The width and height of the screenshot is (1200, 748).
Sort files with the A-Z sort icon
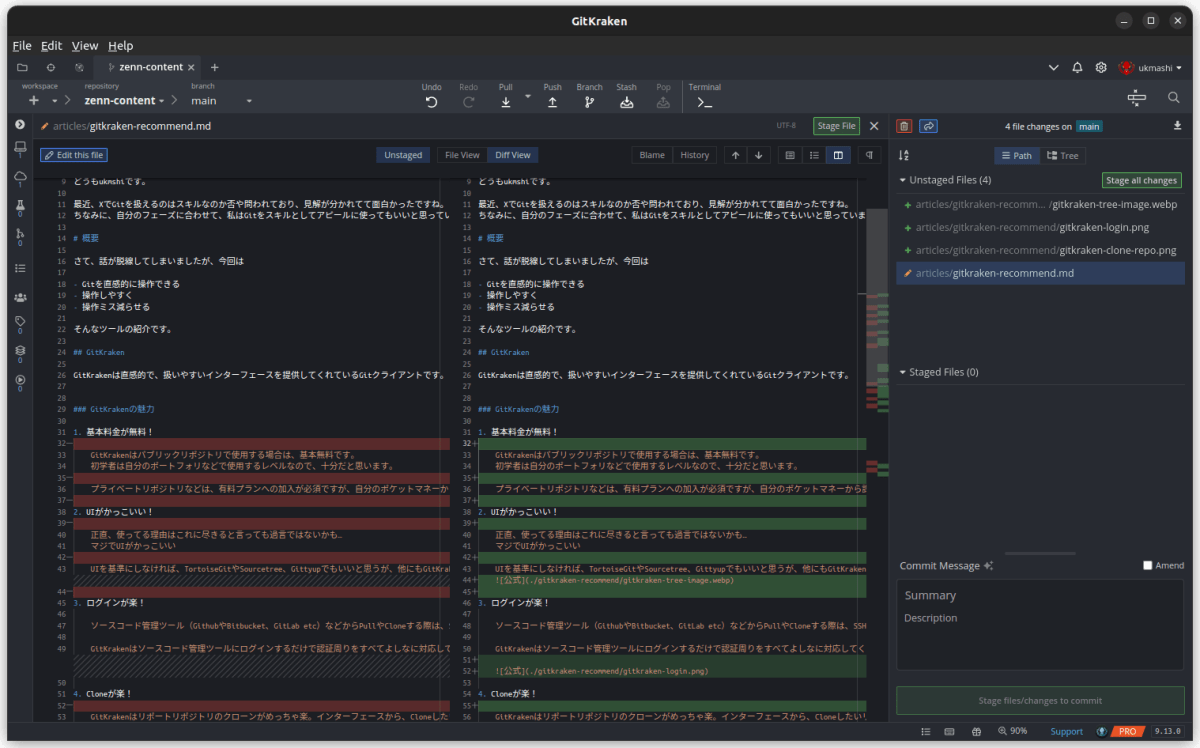point(904,155)
